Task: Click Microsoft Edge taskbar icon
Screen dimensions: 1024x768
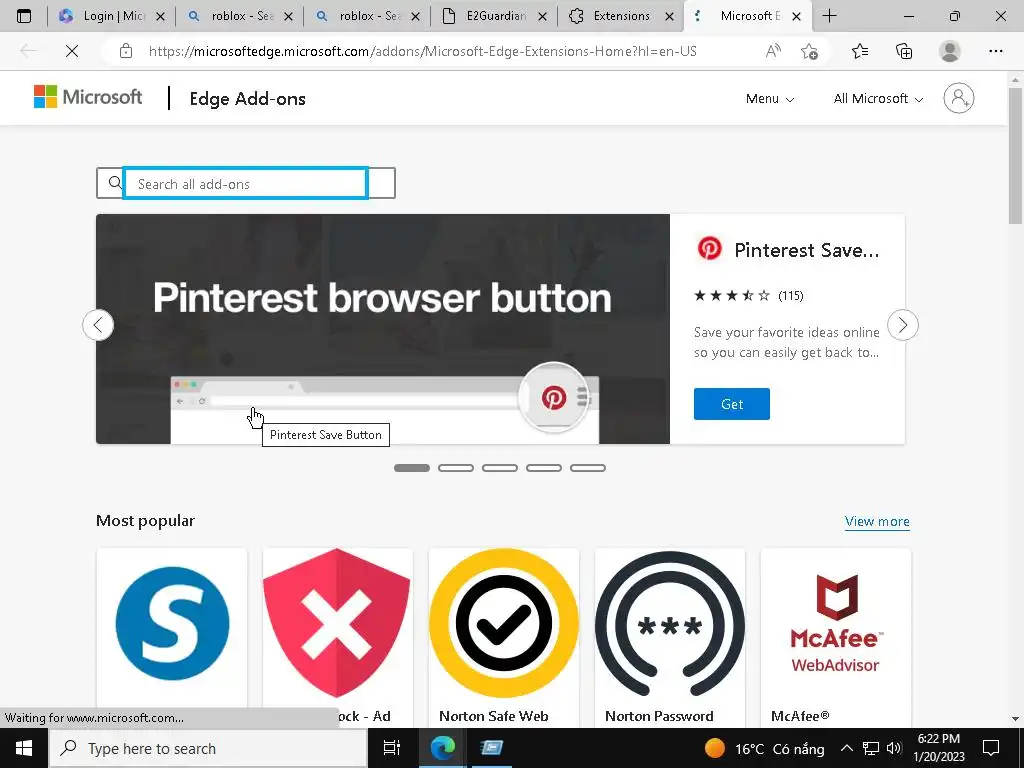Action: (x=442, y=748)
